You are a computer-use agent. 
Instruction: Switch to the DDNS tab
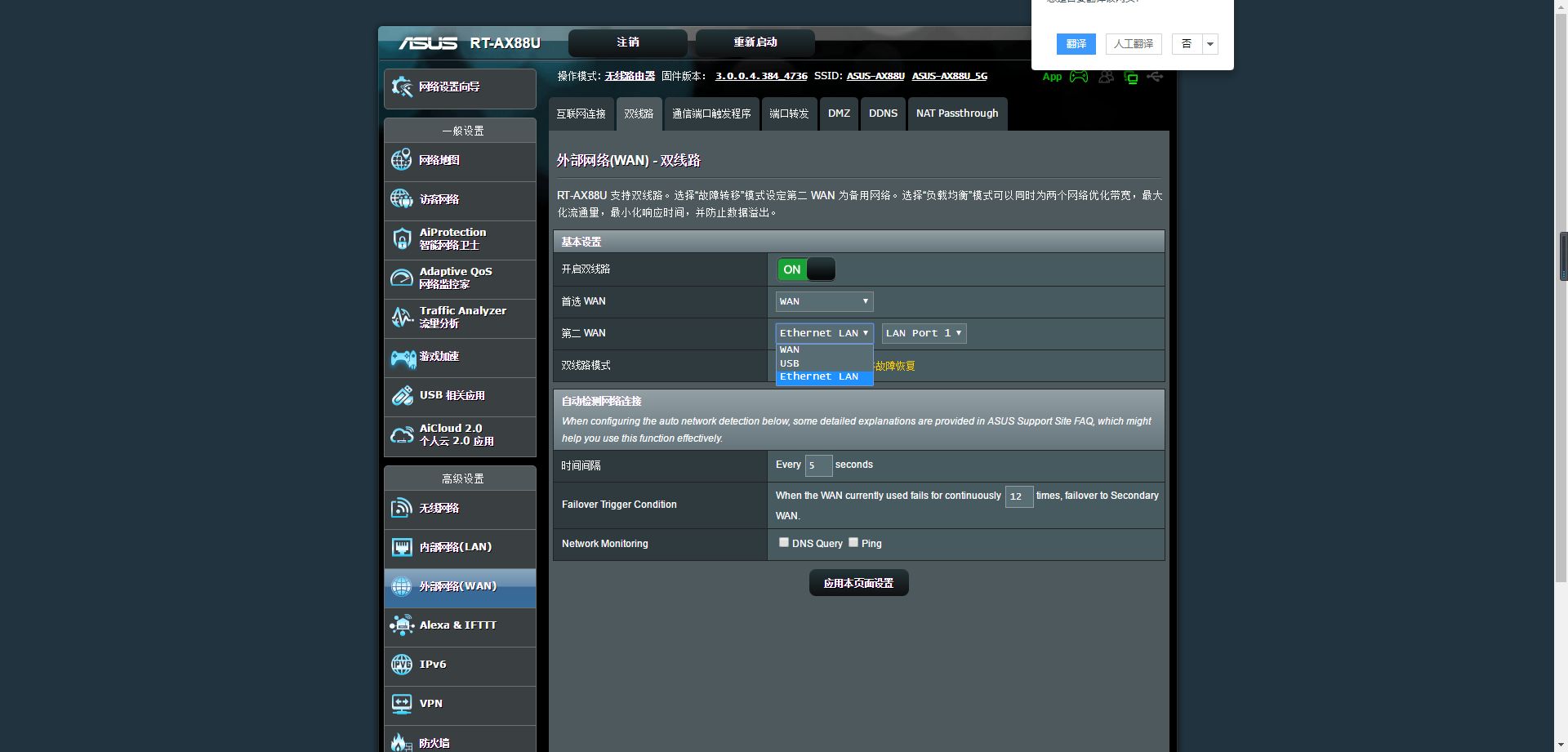click(x=883, y=113)
